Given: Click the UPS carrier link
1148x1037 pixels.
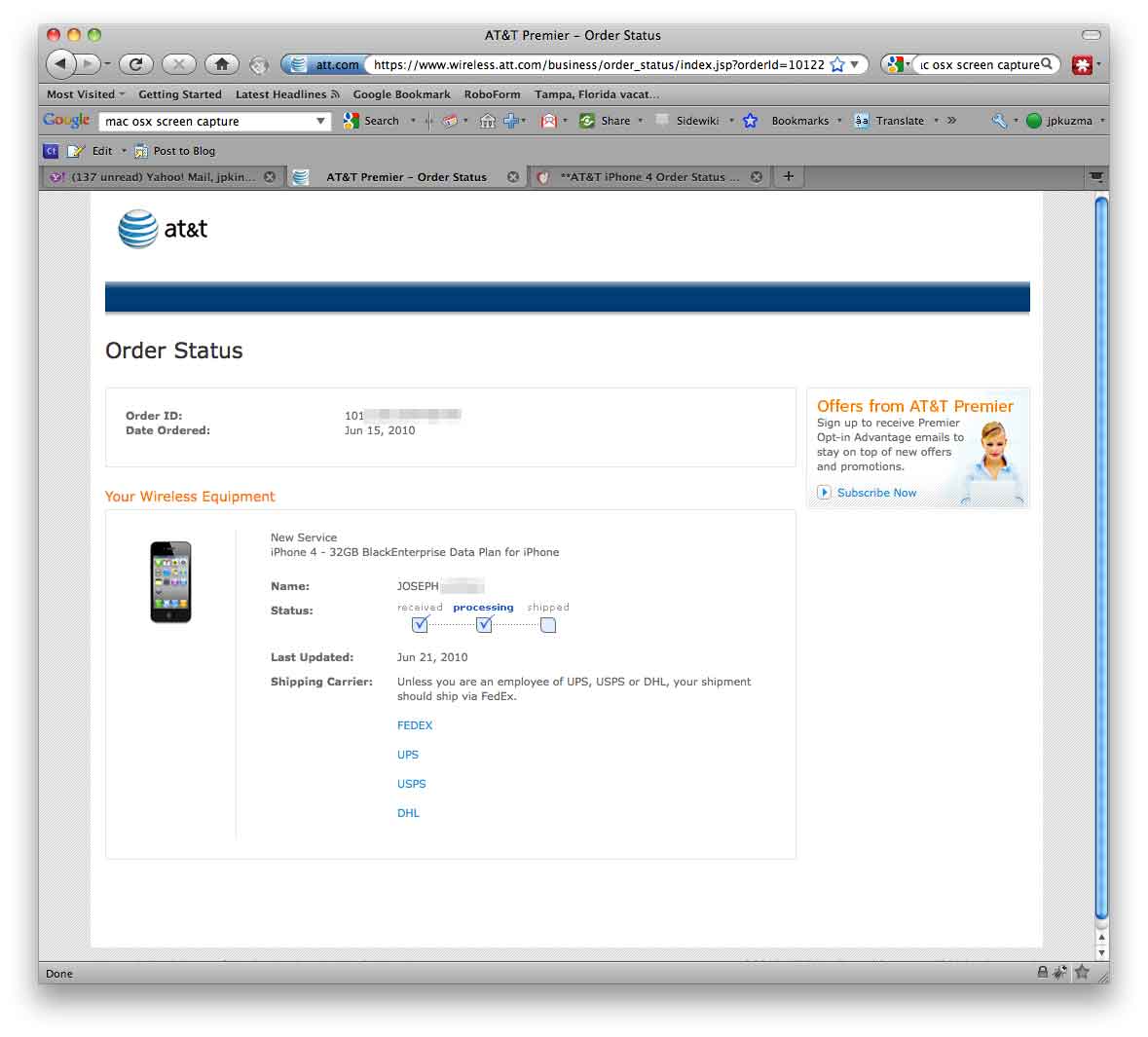Looking at the screenshot, I should [x=408, y=755].
